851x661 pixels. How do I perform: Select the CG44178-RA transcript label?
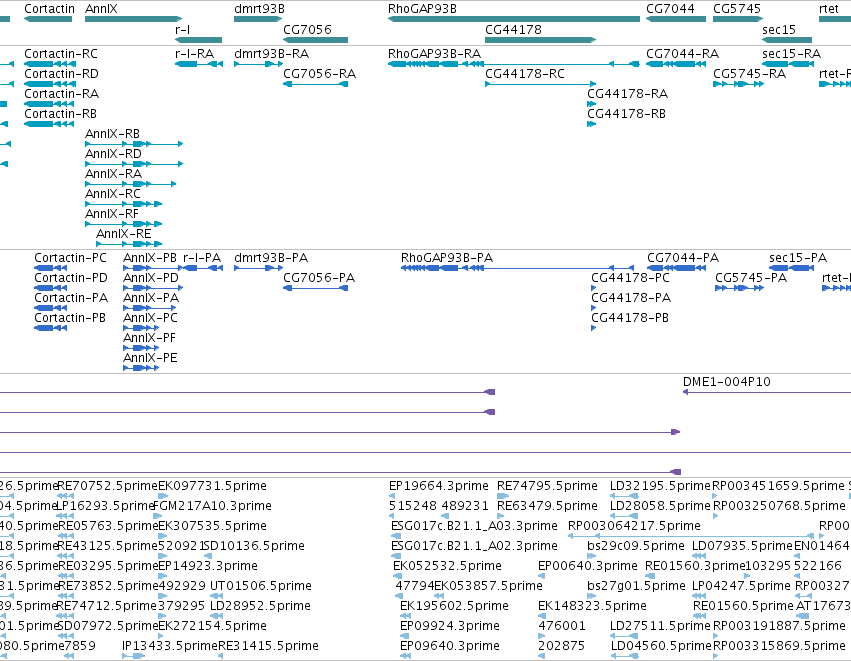627,94
